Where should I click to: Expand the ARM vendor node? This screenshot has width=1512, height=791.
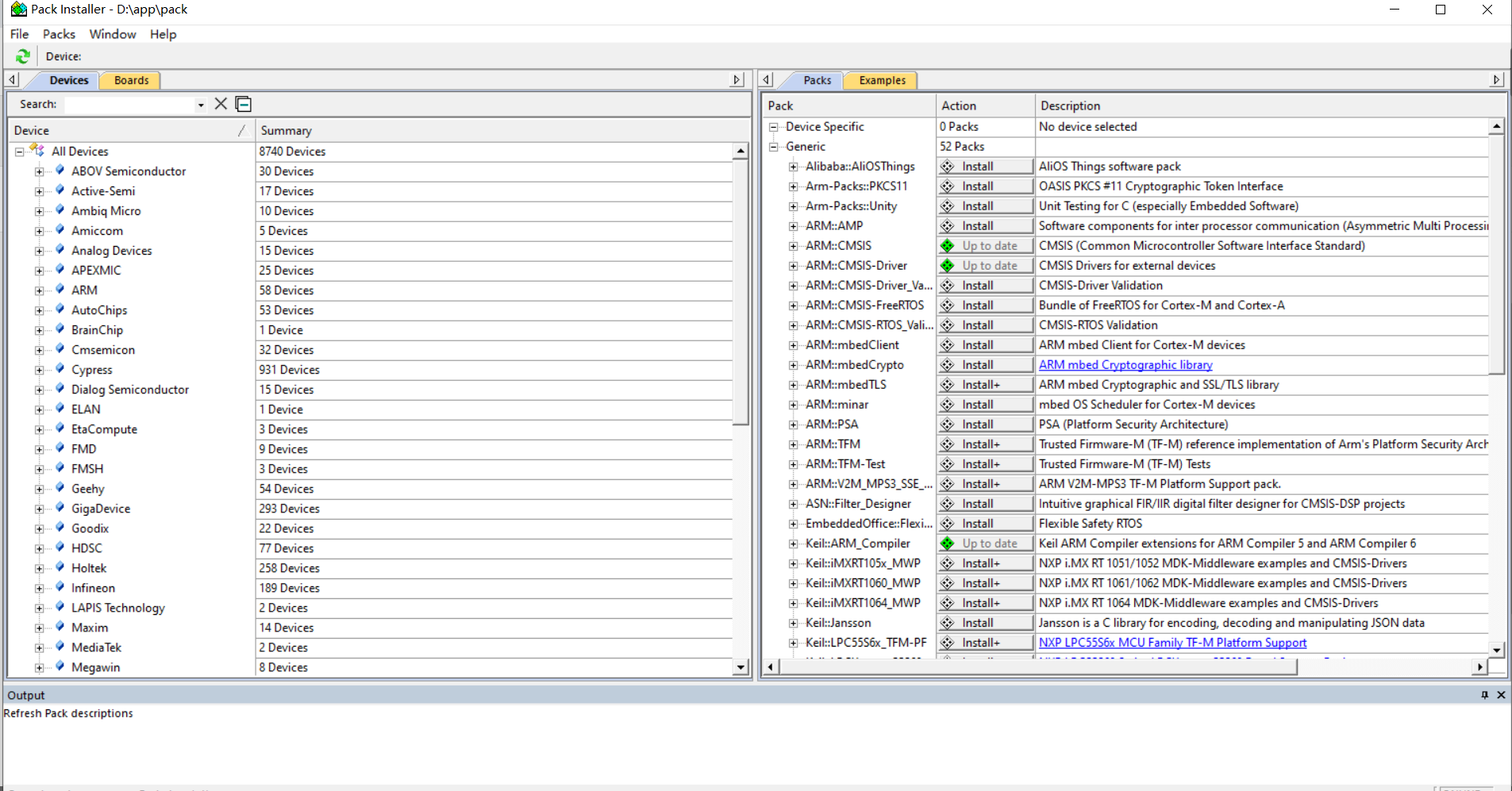39,290
